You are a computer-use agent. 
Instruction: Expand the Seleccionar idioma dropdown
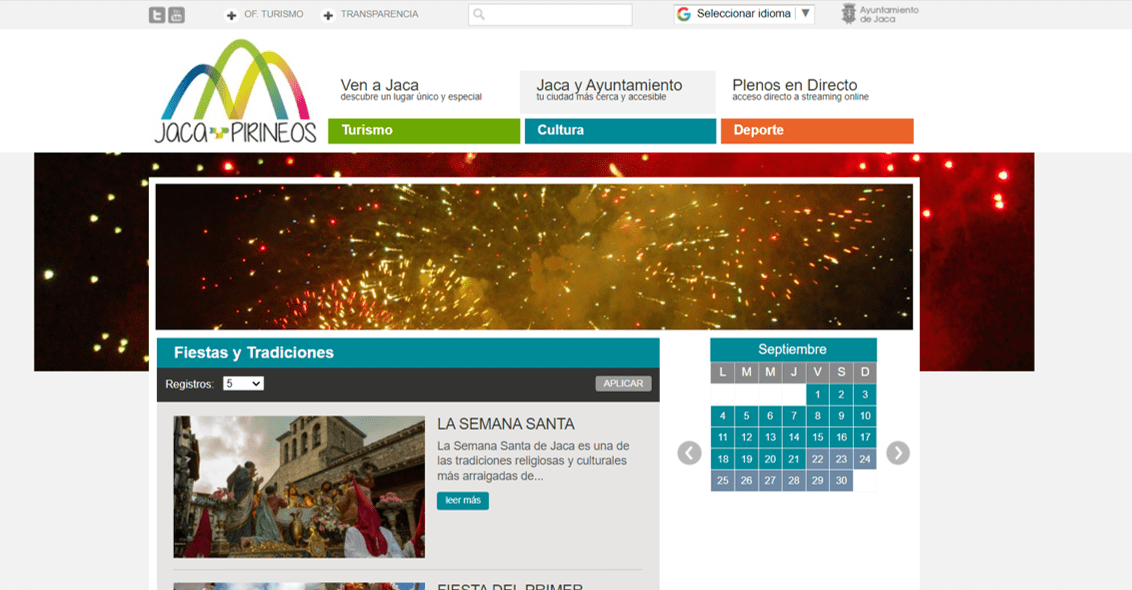(x=744, y=14)
